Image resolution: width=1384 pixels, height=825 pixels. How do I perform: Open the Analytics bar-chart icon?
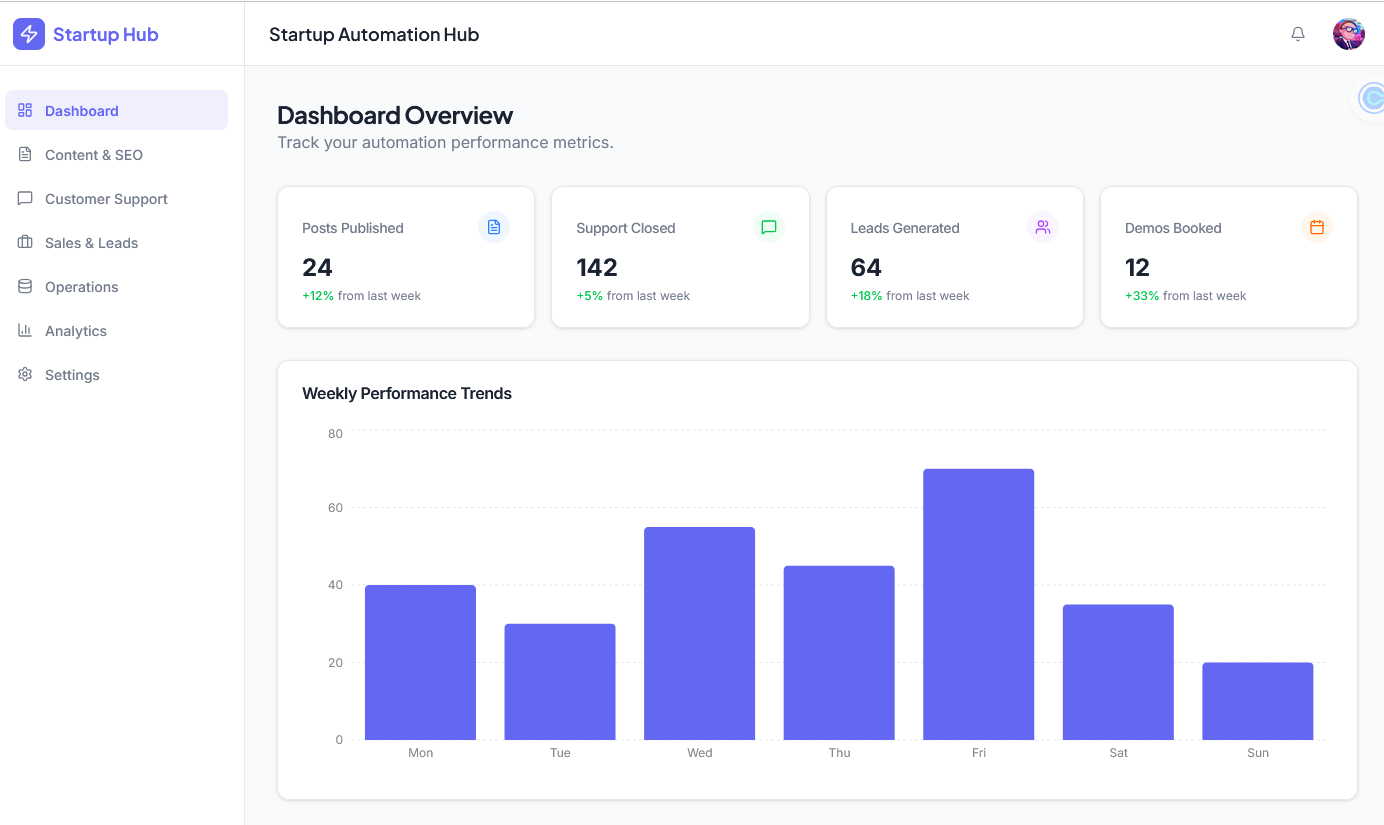tap(24, 330)
